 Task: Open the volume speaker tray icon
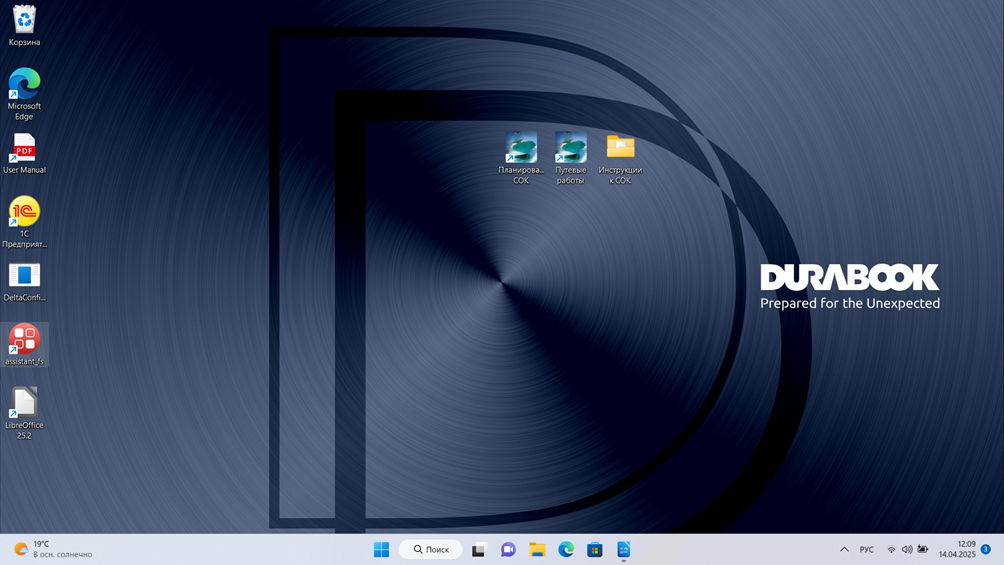pyautogui.click(x=907, y=550)
